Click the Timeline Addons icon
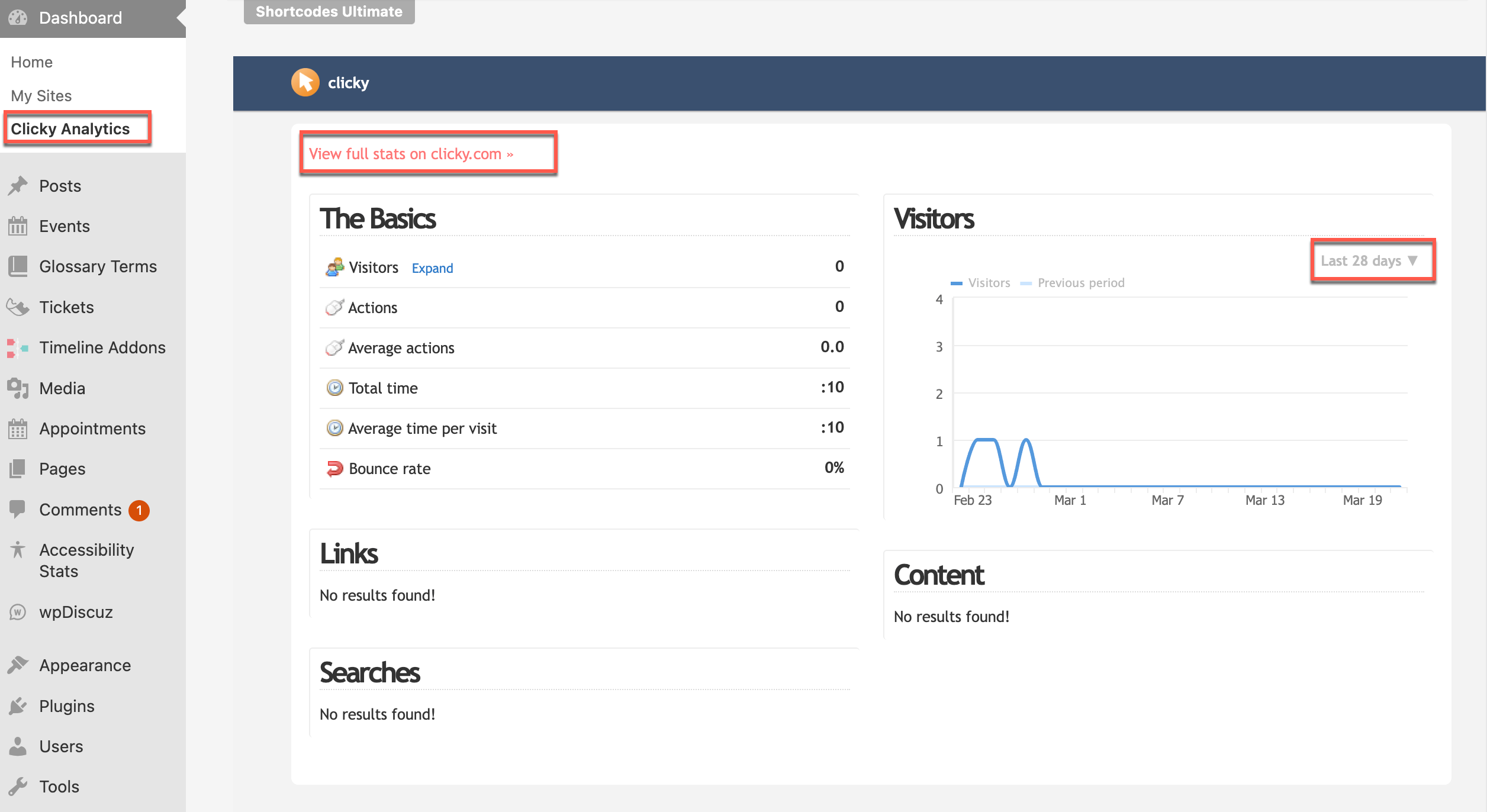The image size is (1487, 812). [x=18, y=347]
